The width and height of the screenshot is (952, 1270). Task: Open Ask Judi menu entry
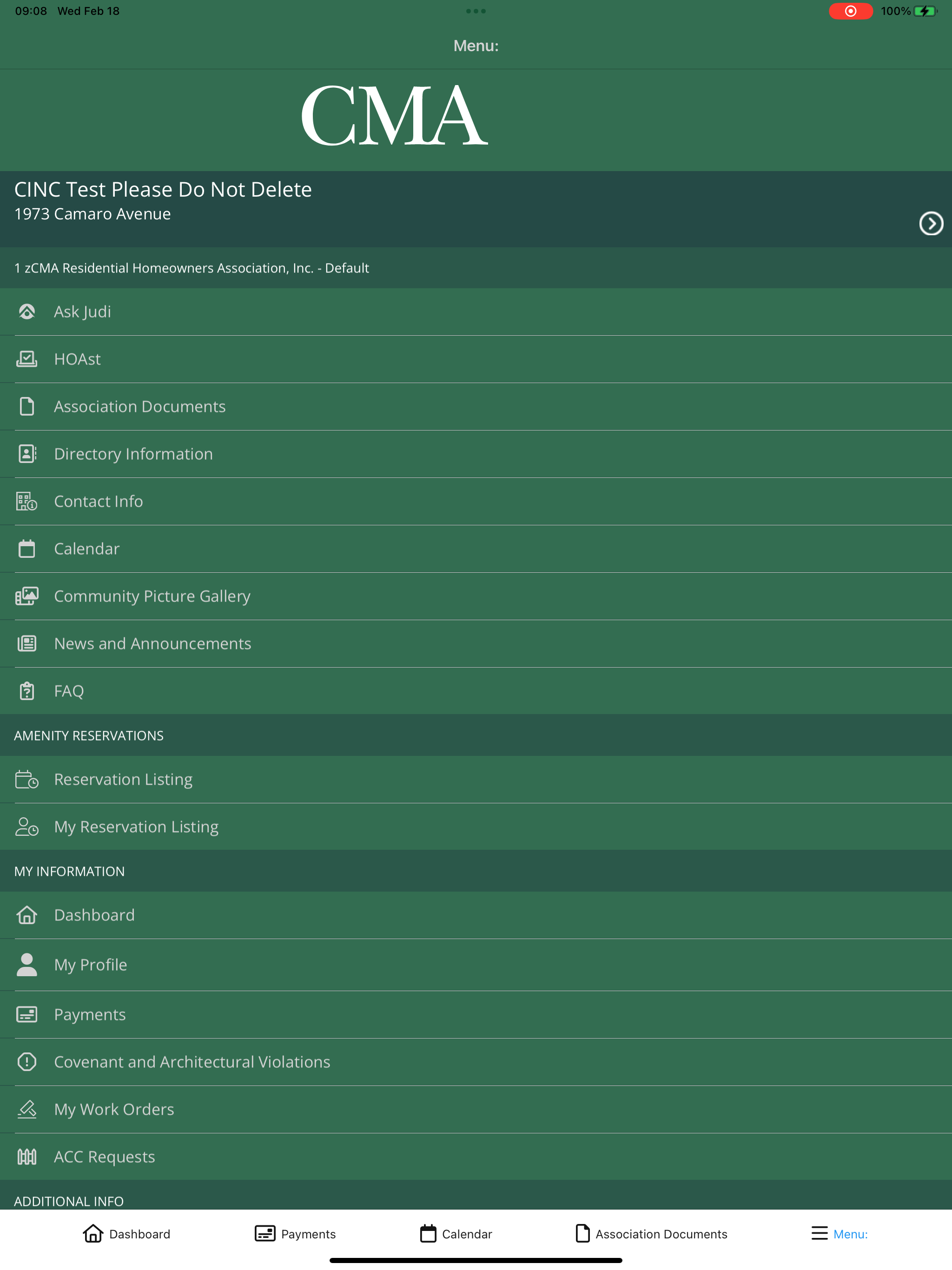pos(476,312)
